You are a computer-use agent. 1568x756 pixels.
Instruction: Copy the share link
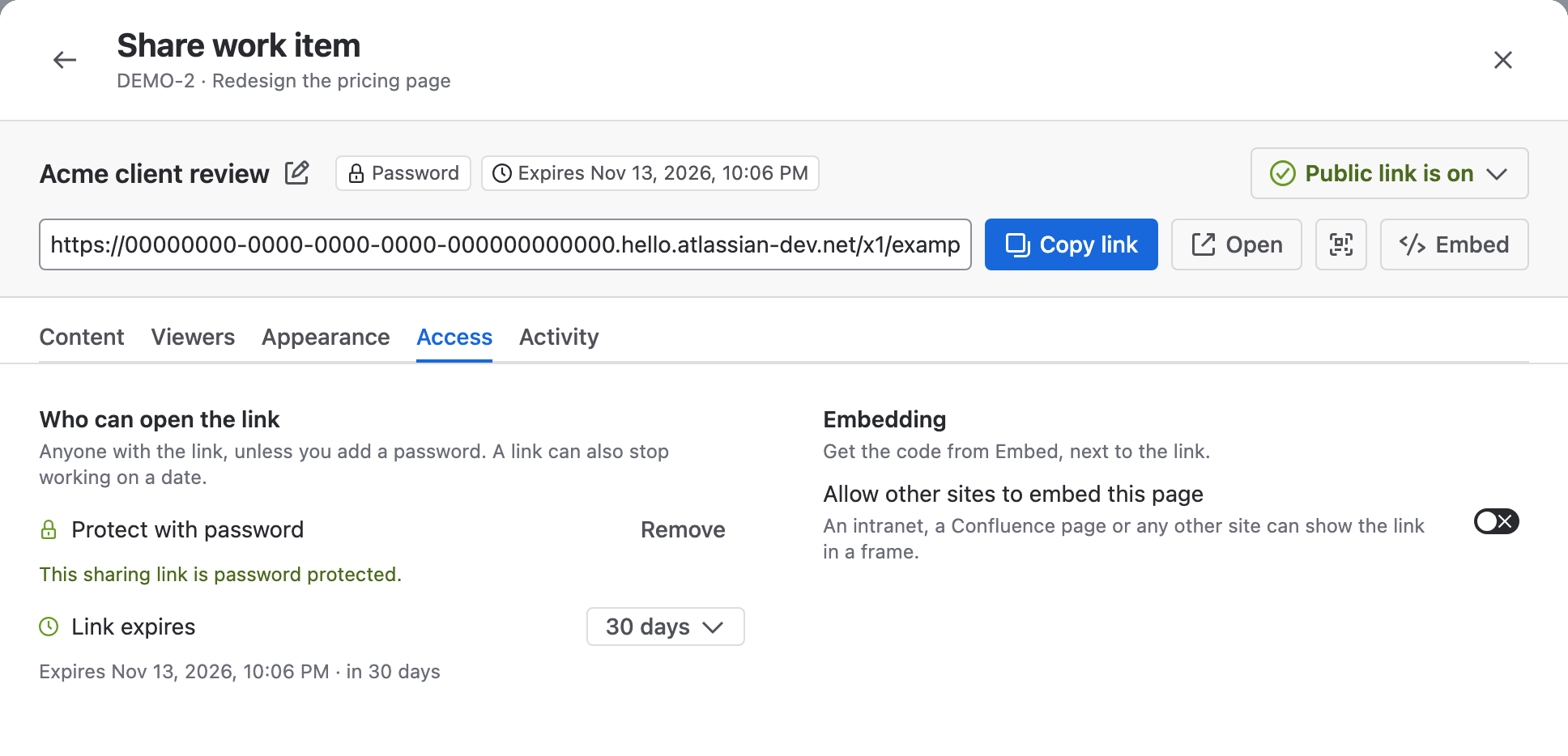click(1072, 244)
